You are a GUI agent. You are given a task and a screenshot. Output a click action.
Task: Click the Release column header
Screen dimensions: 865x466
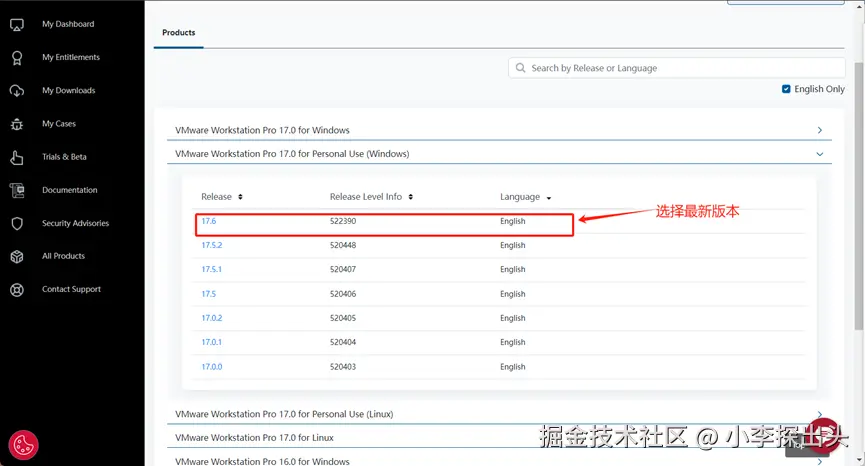coord(216,197)
